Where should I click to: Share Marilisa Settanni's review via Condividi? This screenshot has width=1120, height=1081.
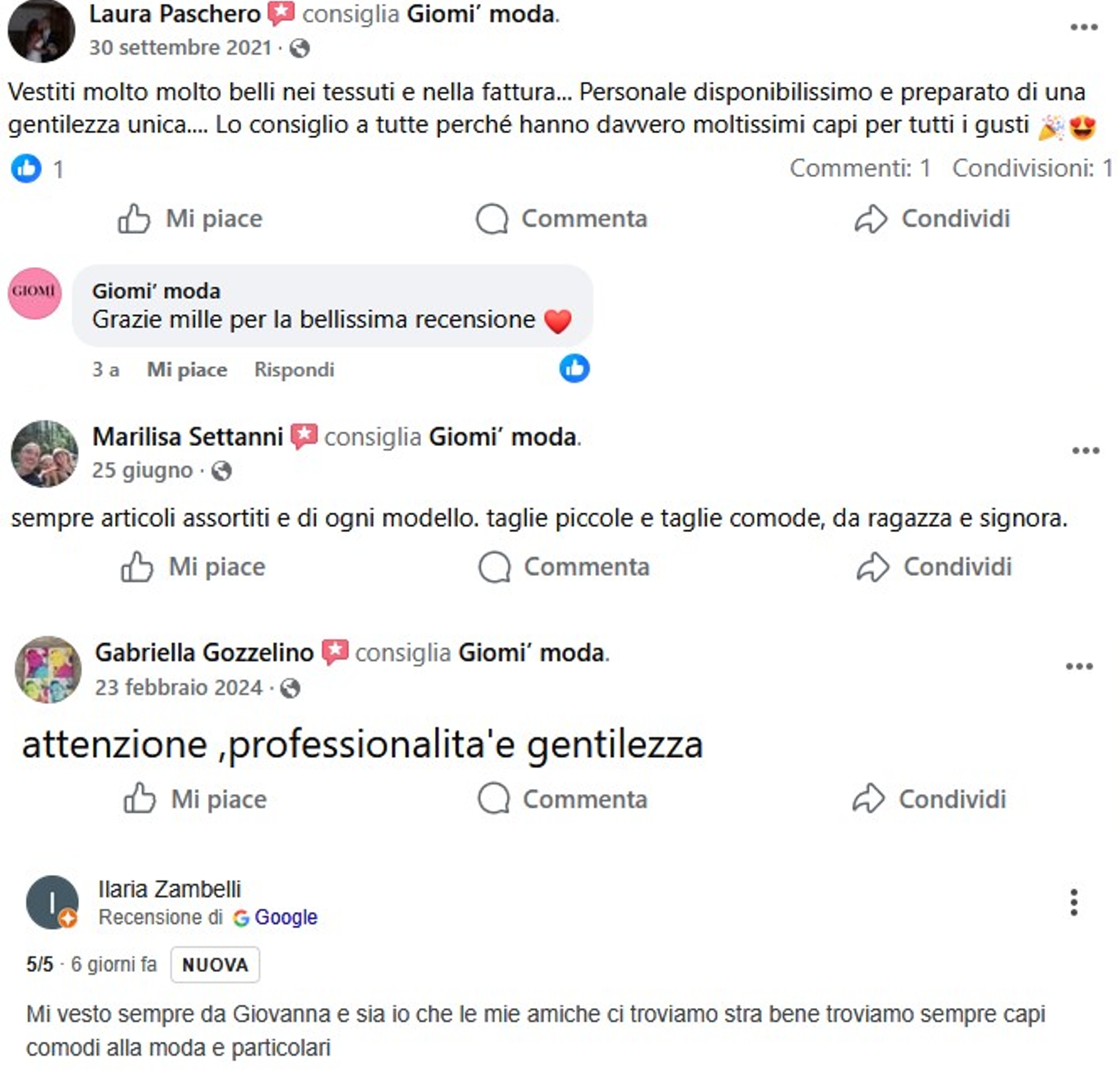(x=934, y=567)
